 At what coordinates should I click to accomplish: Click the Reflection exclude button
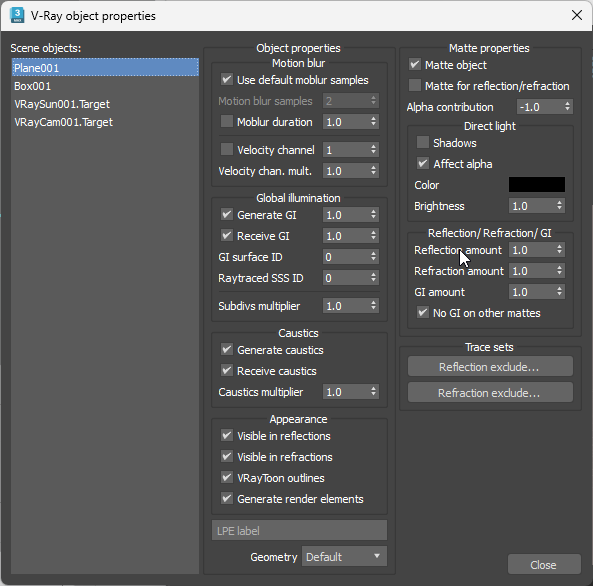click(x=490, y=367)
